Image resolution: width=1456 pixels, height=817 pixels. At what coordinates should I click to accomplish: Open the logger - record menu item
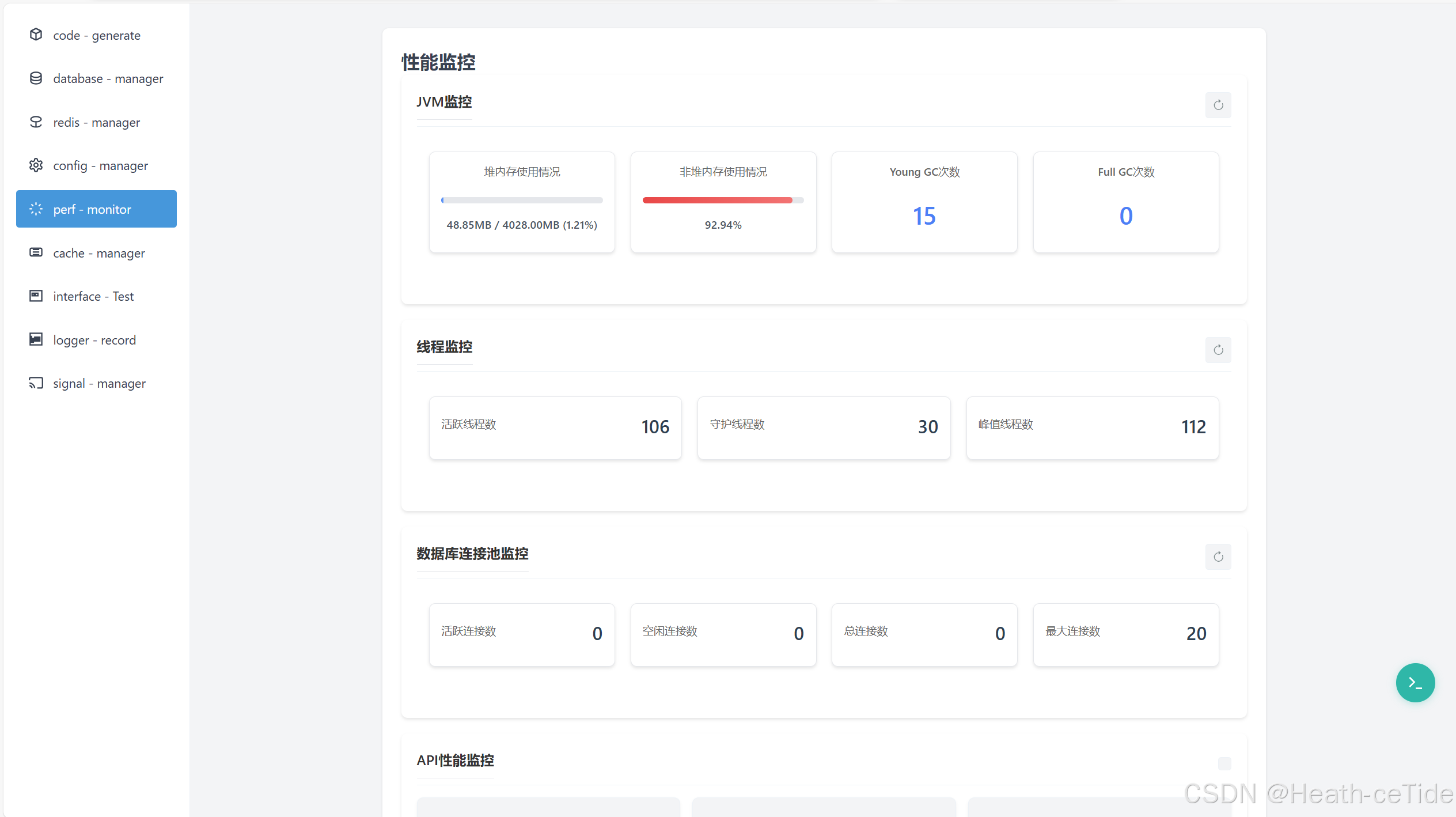pos(94,340)
